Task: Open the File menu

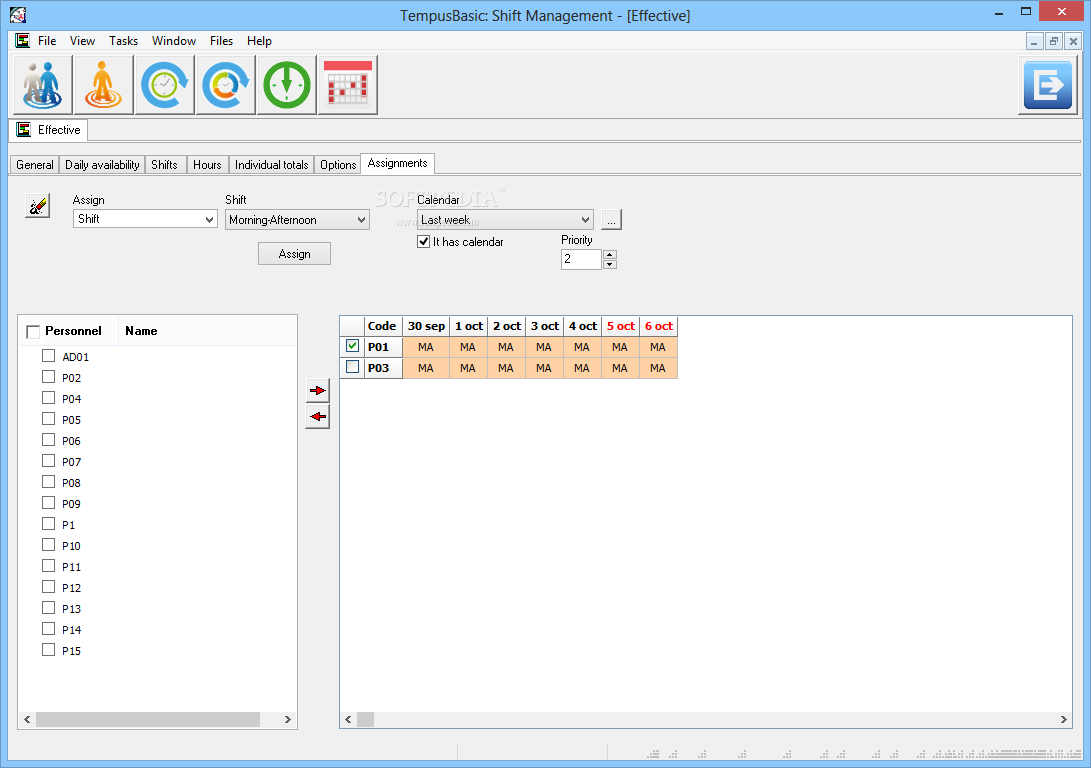Action: 47,40
